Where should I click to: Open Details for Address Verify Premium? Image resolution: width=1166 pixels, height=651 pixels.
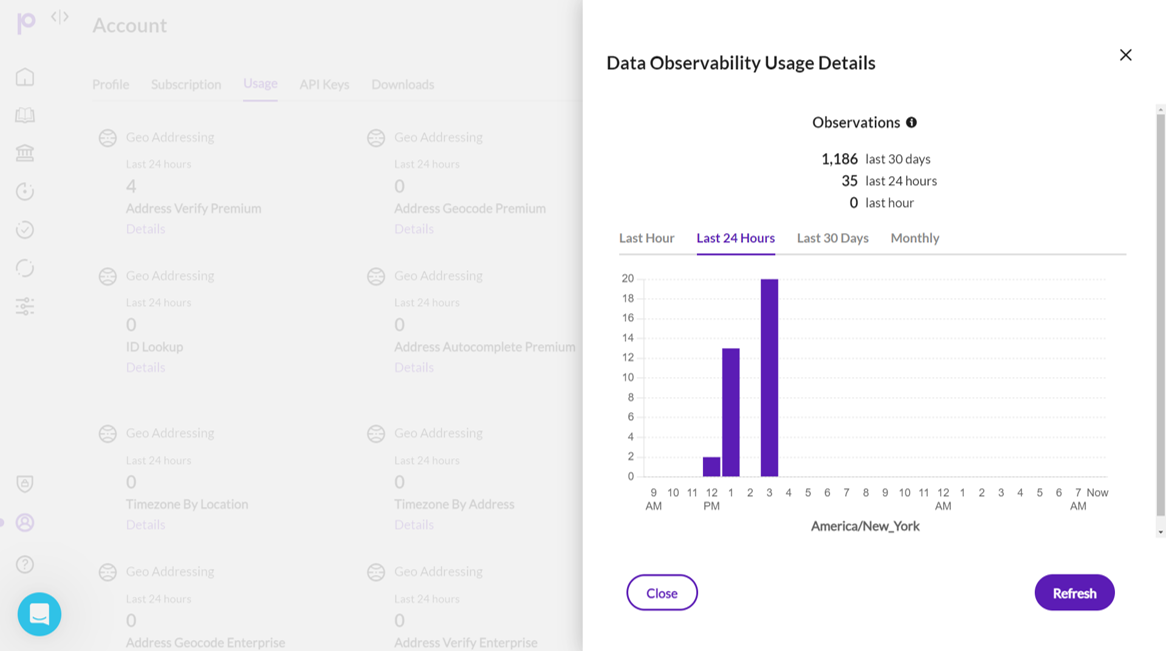click(145, 229)
